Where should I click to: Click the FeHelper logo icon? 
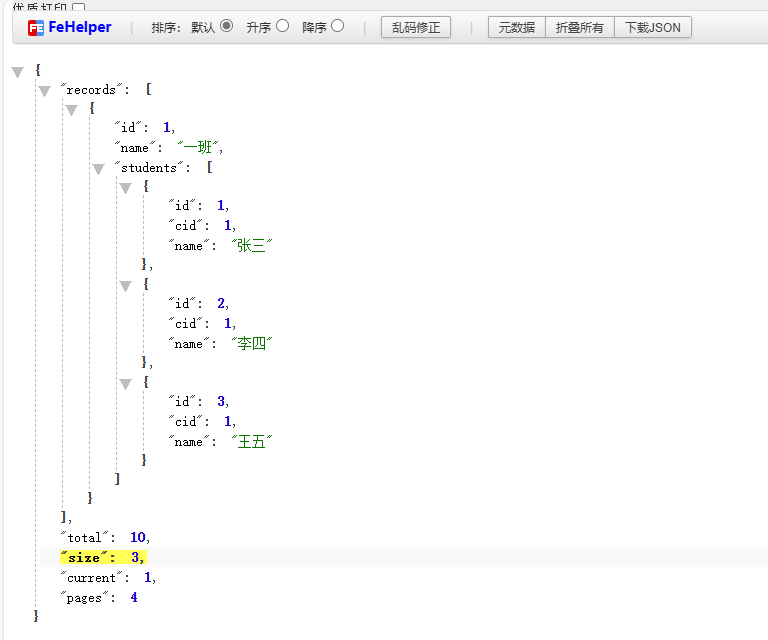(x=36, y=28)
